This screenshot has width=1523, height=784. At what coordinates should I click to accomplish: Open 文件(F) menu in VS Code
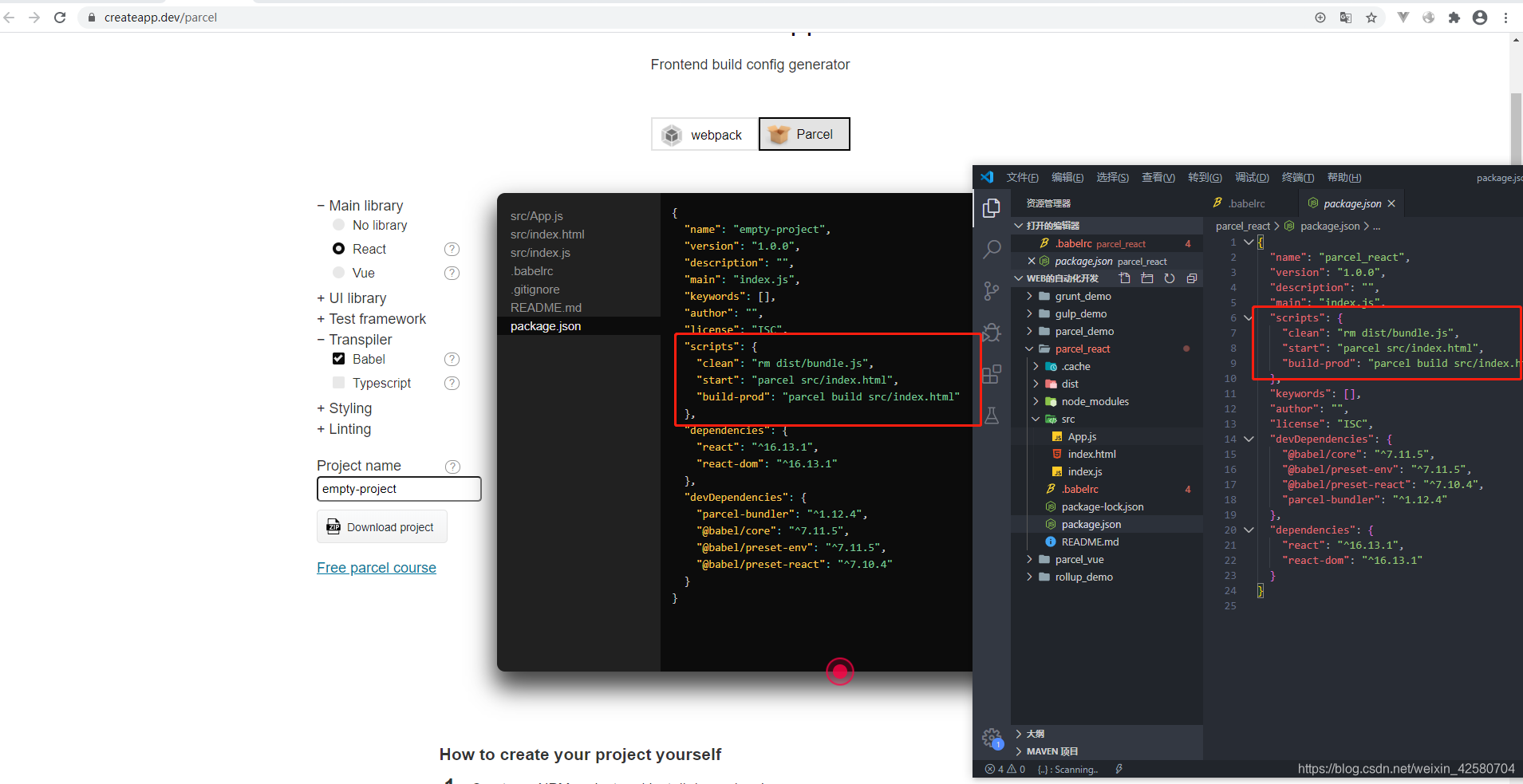click(x=1022, y=178)
